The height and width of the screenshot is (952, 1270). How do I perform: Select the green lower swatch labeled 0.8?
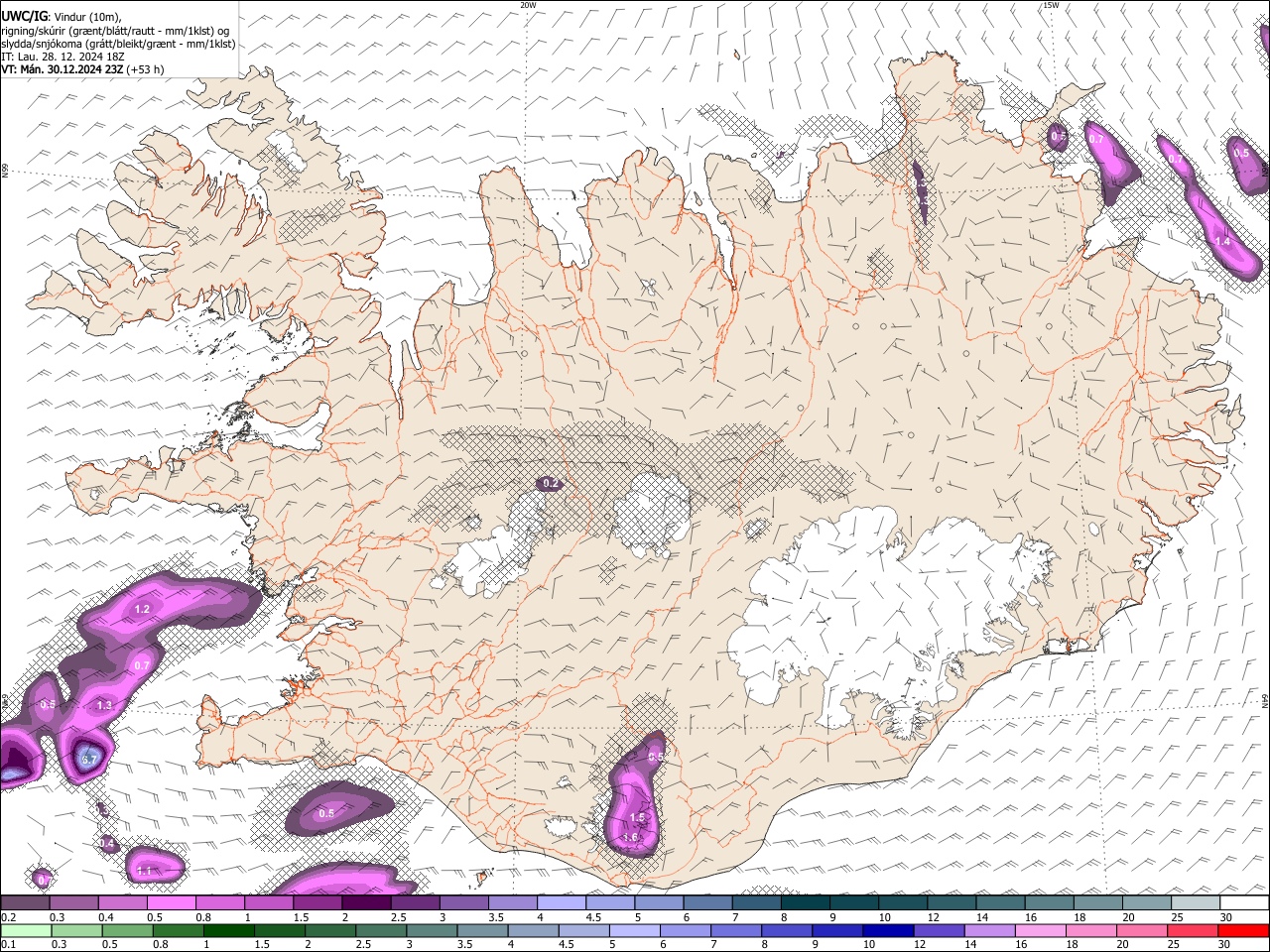(x=178, y=930)
